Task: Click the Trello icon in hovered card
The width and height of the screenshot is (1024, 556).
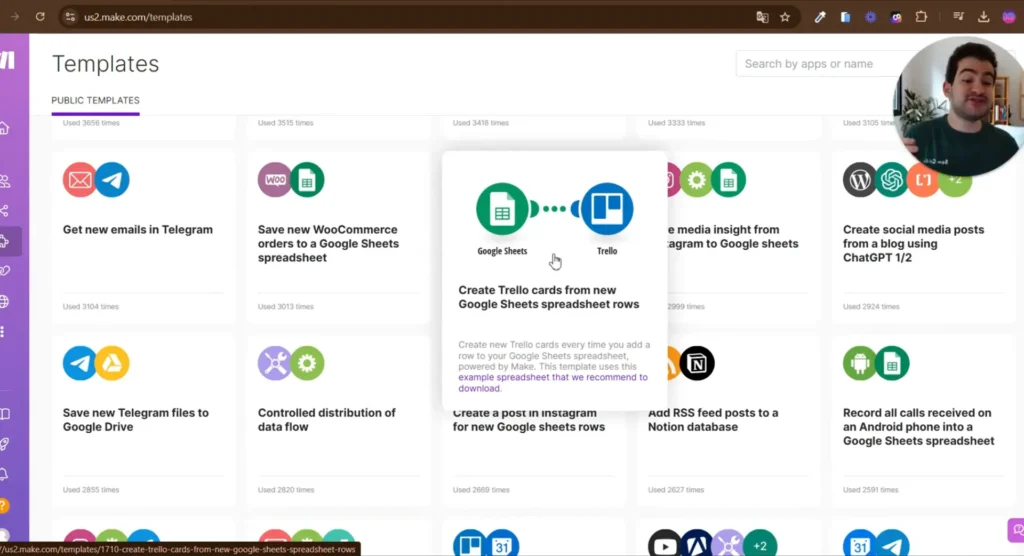Action: [607, 209]
